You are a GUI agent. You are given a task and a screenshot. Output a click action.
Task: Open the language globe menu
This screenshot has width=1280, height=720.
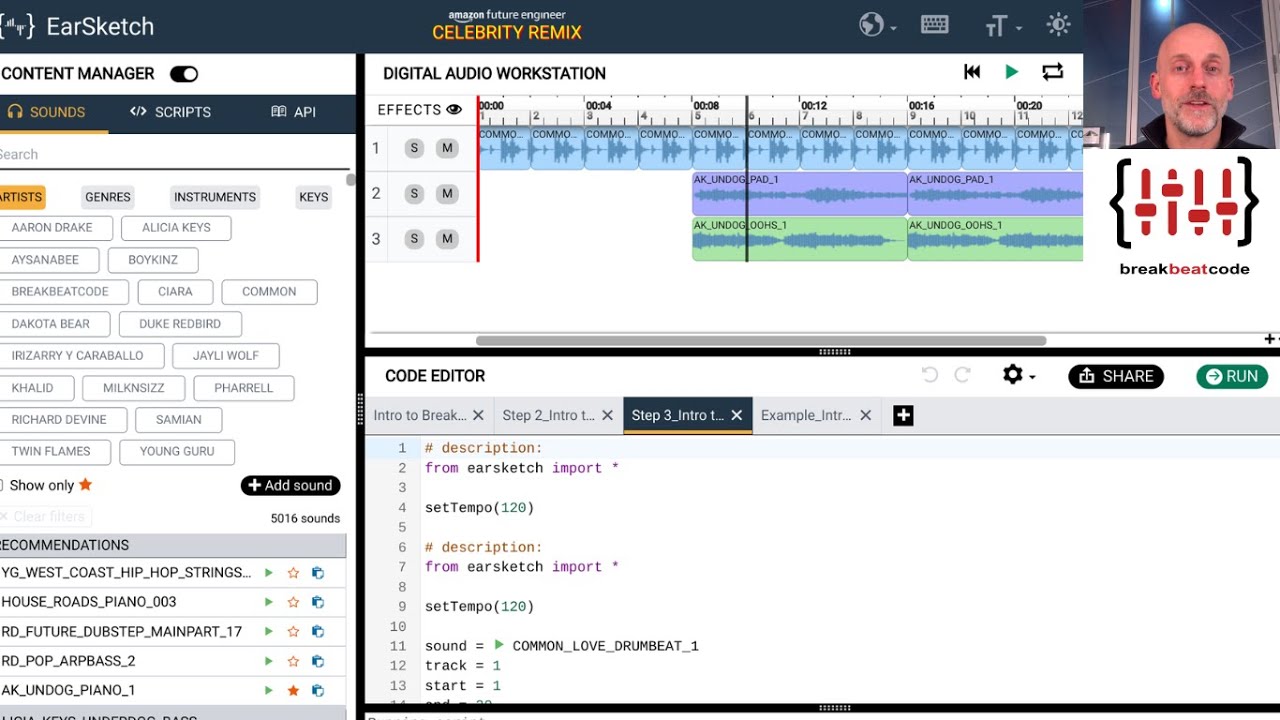click(876, 26)
